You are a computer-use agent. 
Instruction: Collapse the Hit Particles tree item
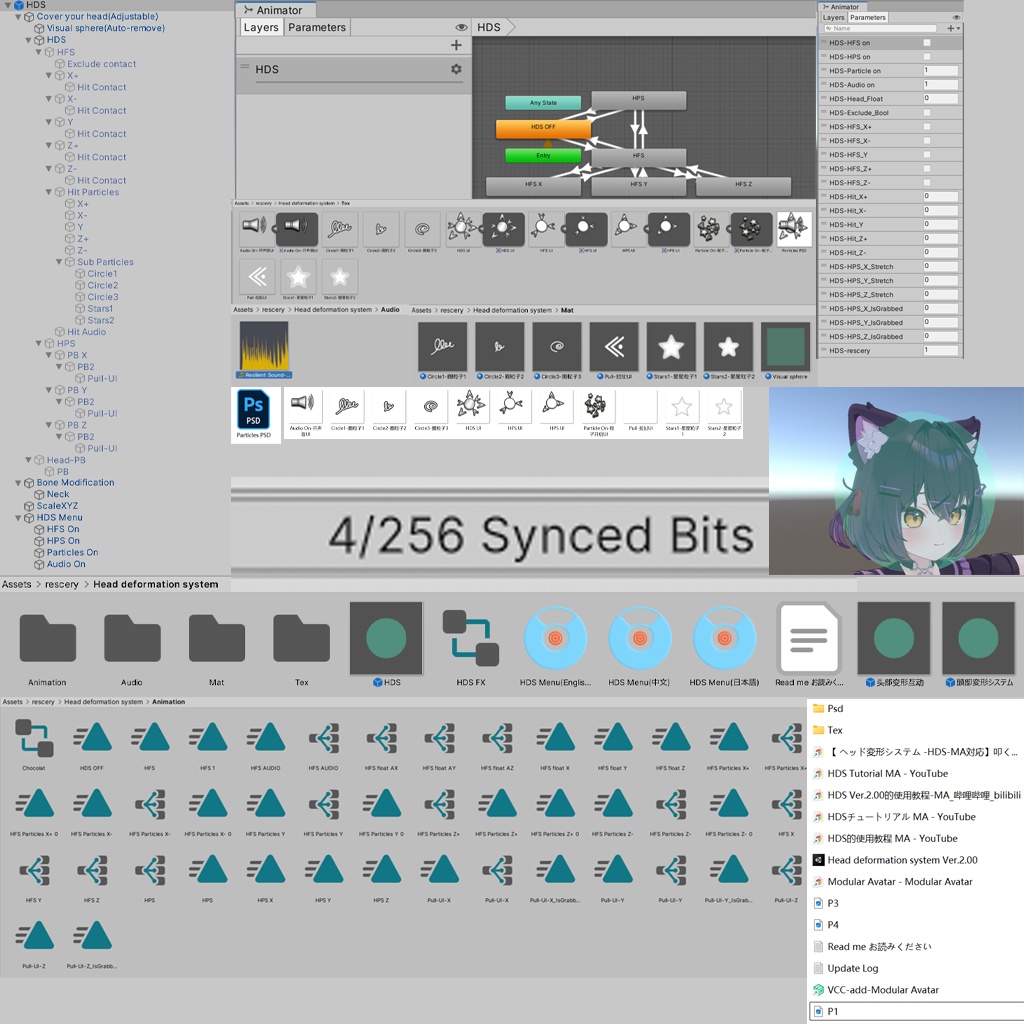click(47, 191)
